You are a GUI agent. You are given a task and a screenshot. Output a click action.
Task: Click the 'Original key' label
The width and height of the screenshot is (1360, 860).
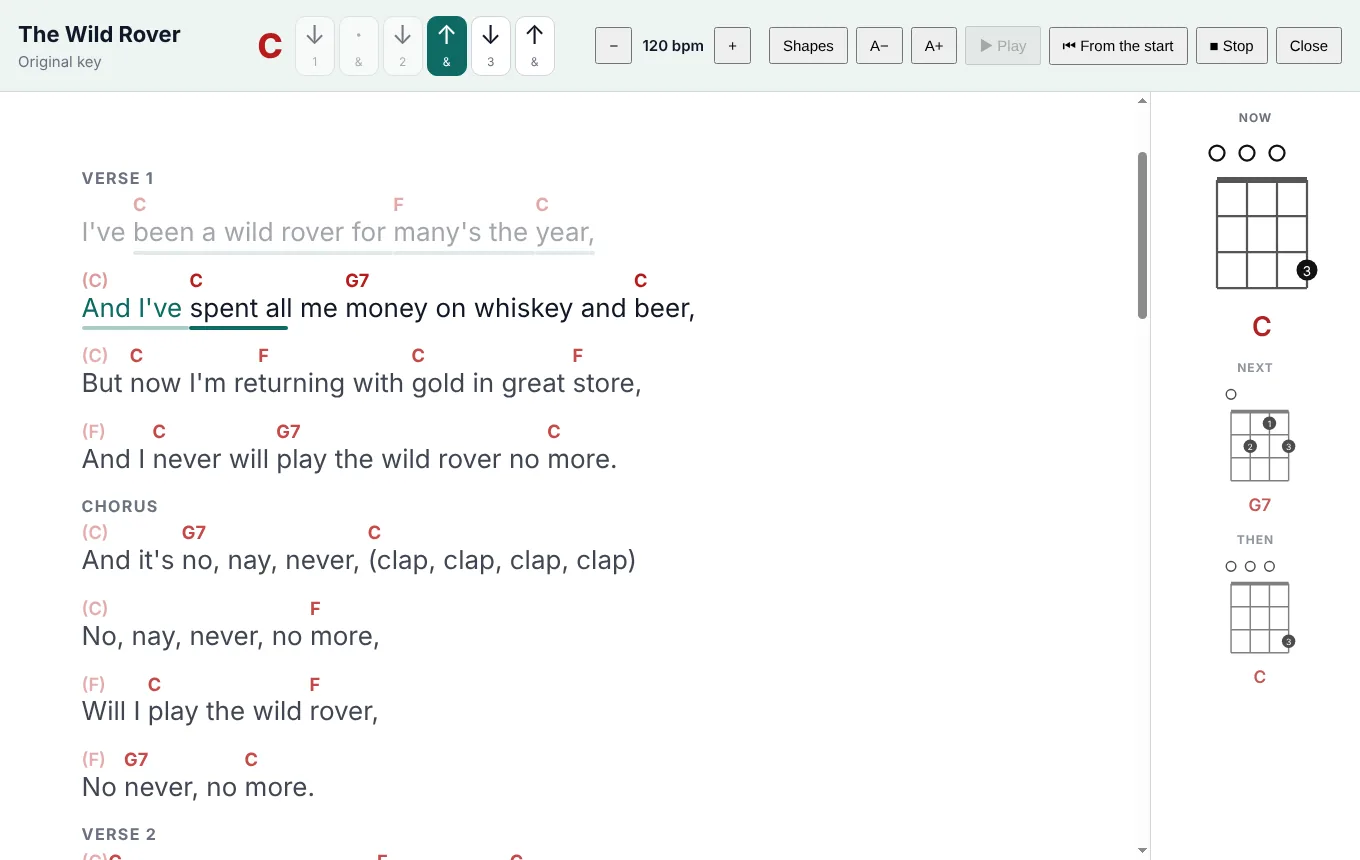60,62
